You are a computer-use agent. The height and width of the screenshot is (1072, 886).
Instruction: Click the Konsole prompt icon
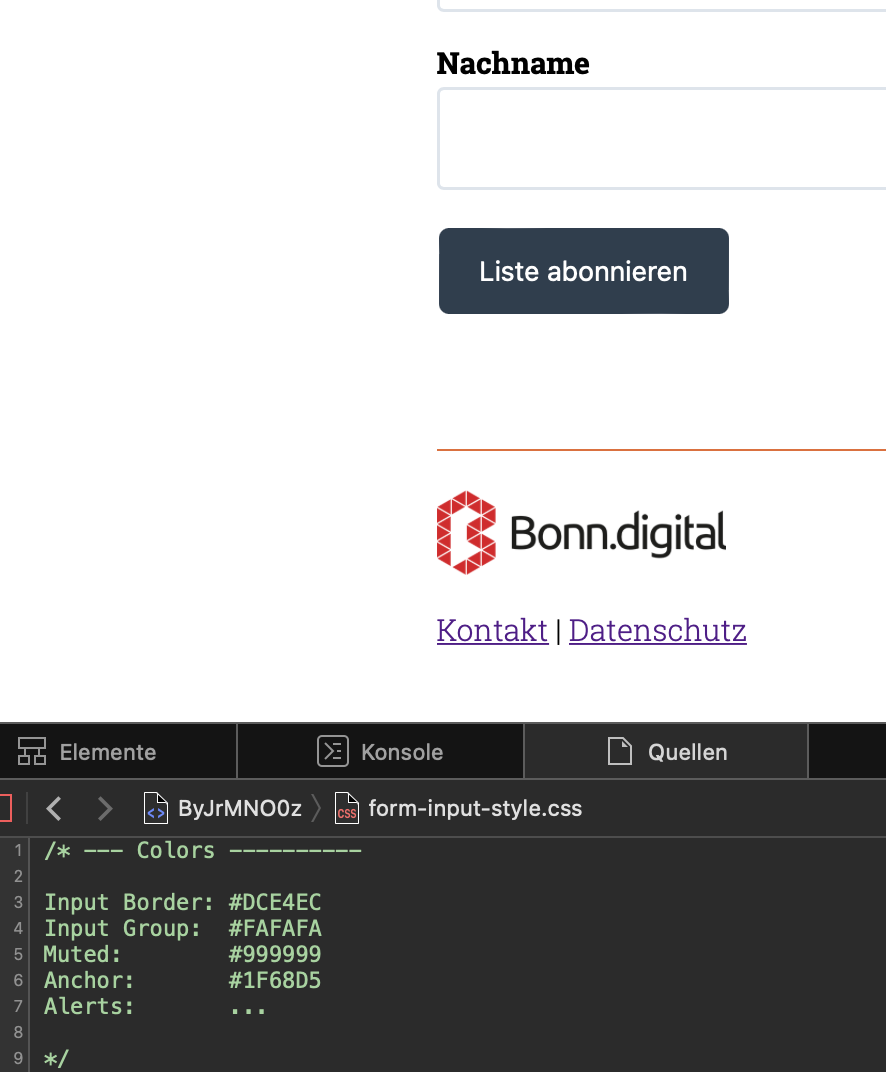coord(333,751)
